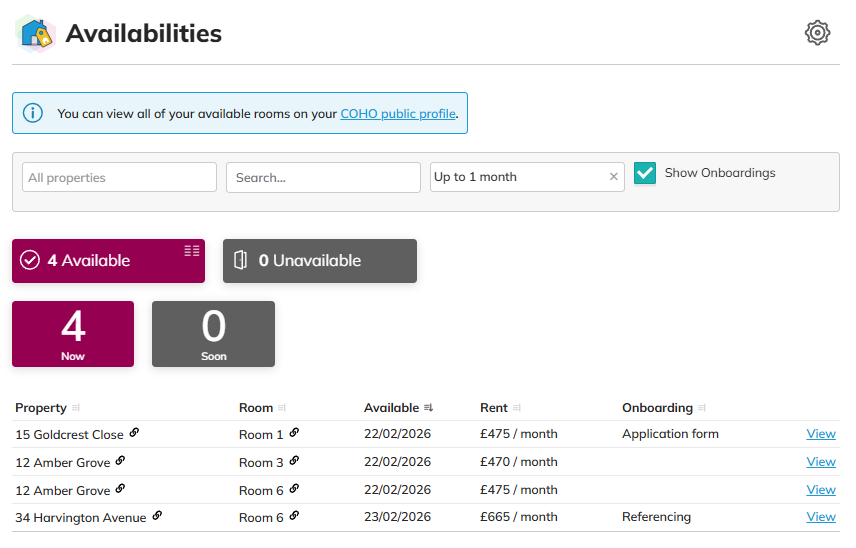Expand the Up to 1 month selector
Screen dimensions: 856x548
517,177
